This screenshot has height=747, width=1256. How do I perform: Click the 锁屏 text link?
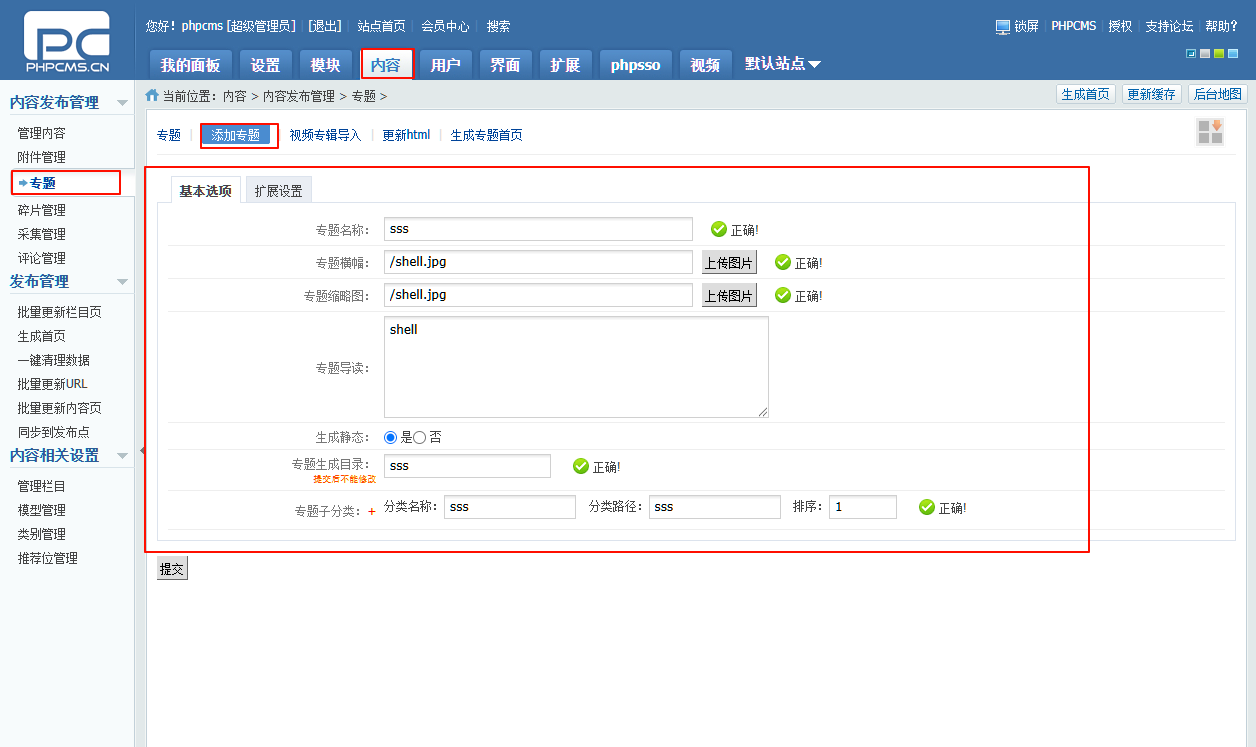click(x=1027, y=26)
